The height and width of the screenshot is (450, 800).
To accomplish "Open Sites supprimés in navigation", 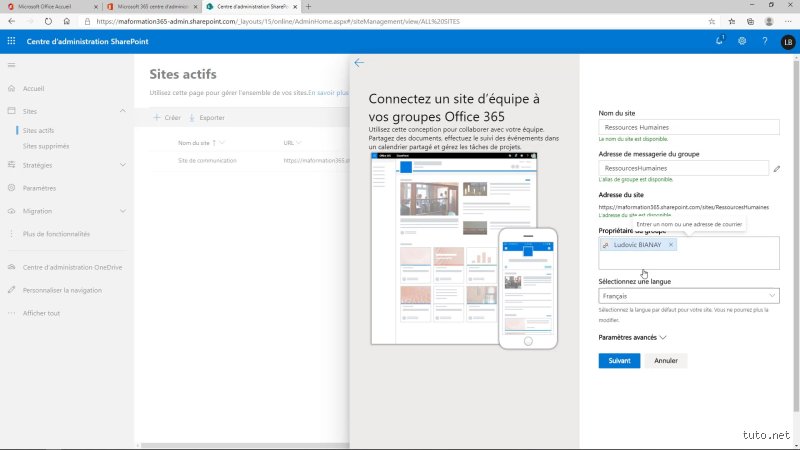I will pyautogui.click(x=46, y=146).
